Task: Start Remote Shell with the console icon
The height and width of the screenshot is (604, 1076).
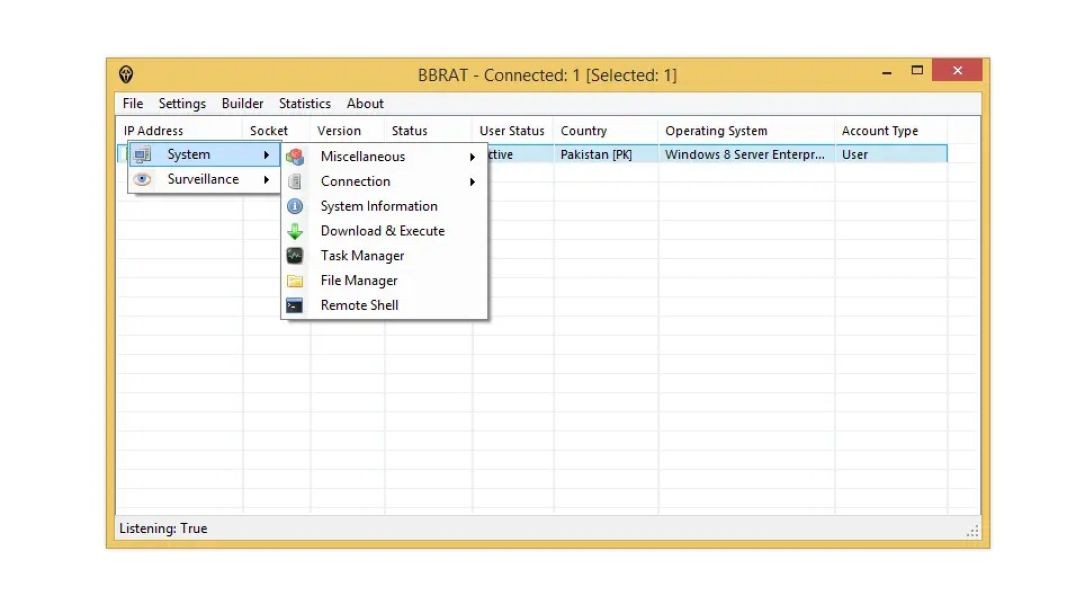Action: coord(296,306)
